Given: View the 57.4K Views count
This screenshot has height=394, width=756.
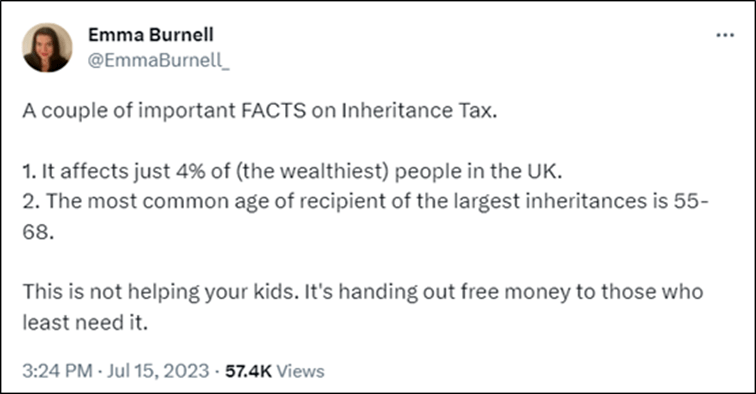Looking at the screenshot, I should click(x=275, y=371).
